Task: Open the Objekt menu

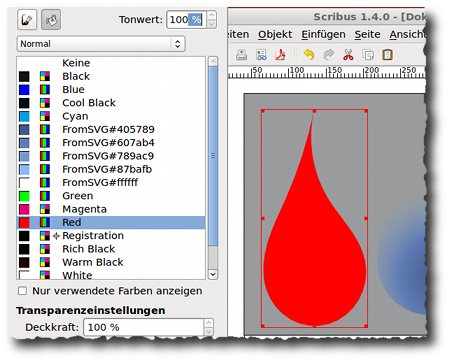Action: pyautogui.click(x=275, y=34)
